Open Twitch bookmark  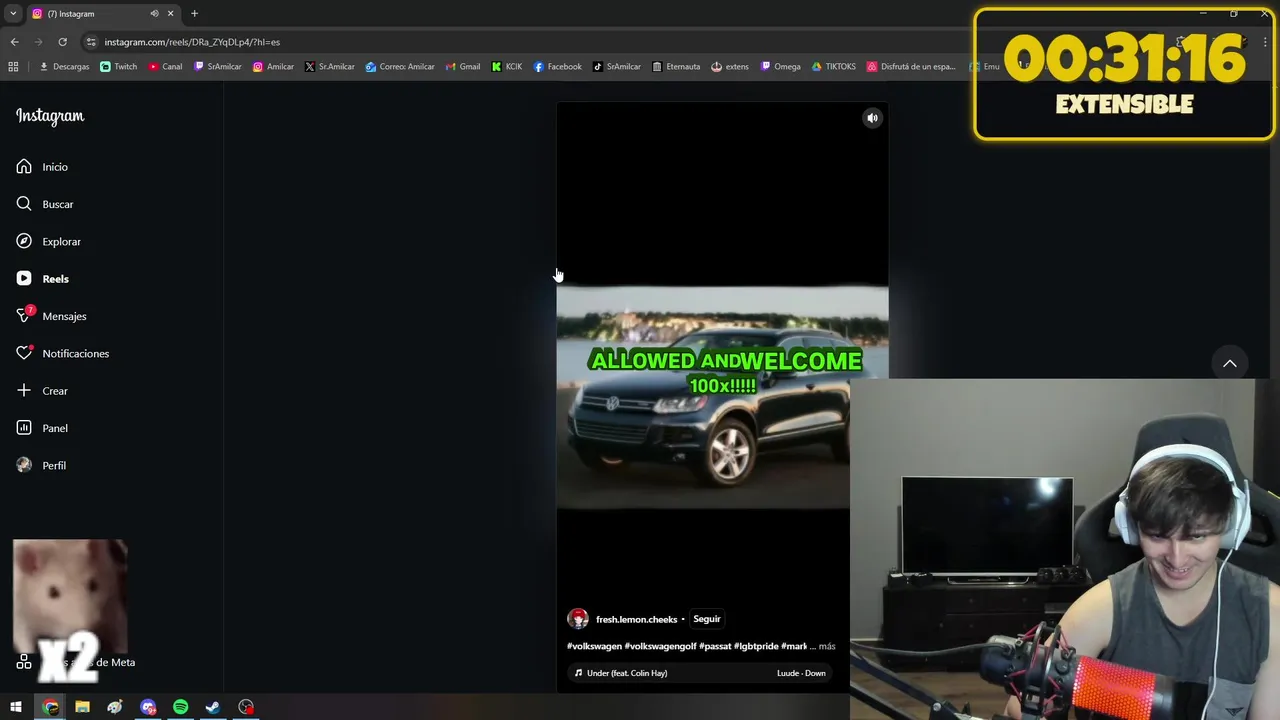(x=119, y=67)
